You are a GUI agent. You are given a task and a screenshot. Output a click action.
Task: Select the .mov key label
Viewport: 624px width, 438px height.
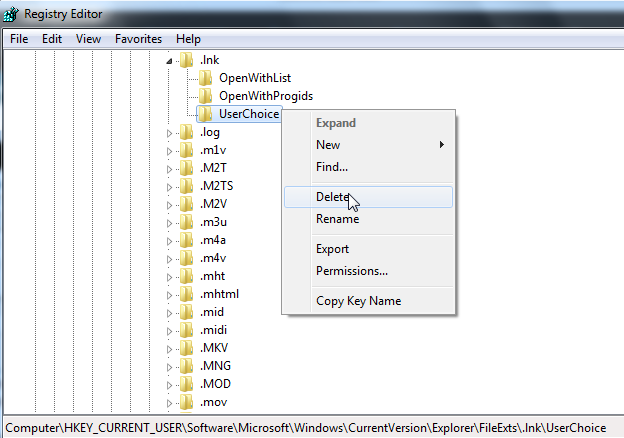point(213,402)
